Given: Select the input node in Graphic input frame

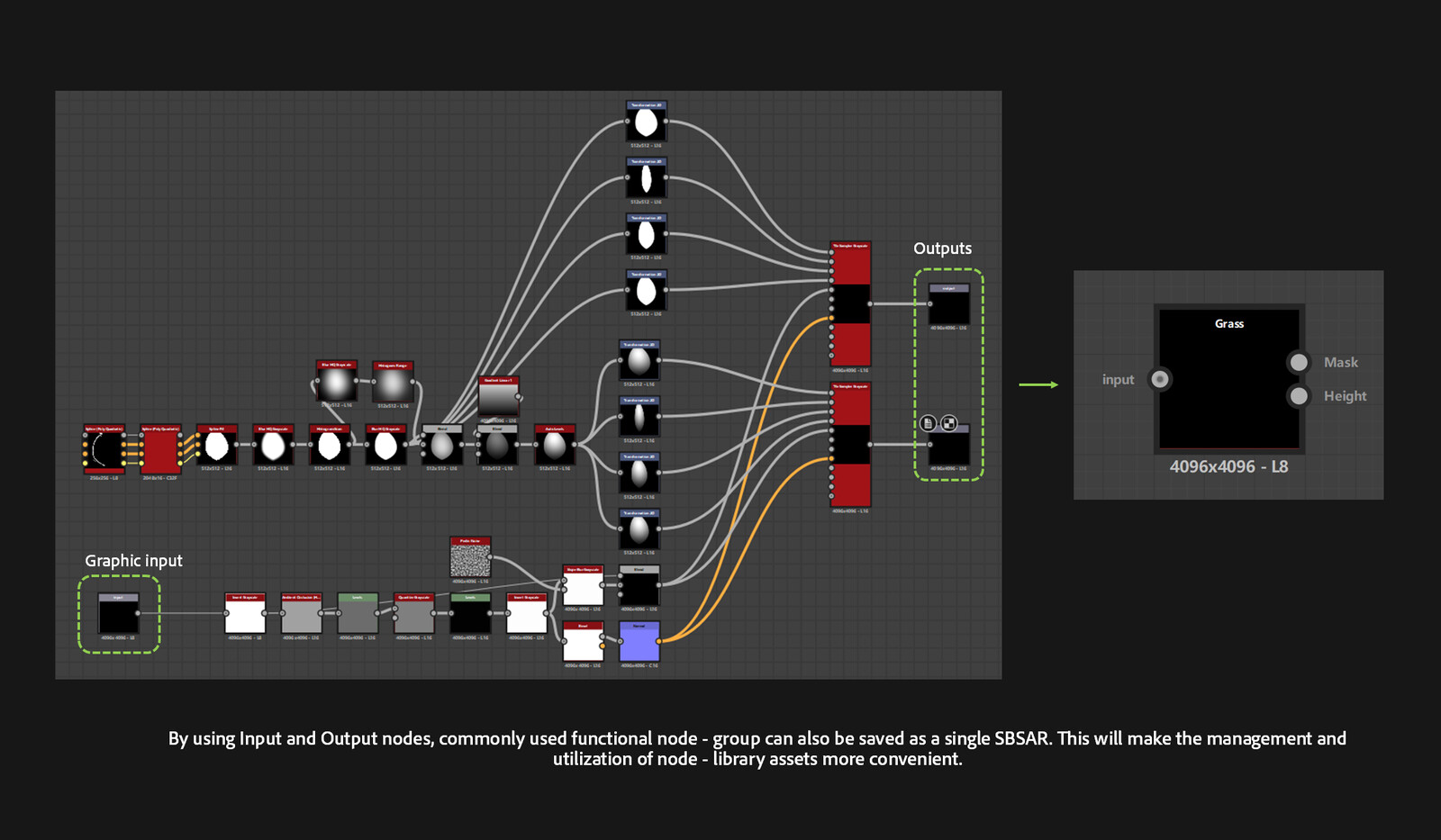Looking at the screenshot, I should (118, 613).
